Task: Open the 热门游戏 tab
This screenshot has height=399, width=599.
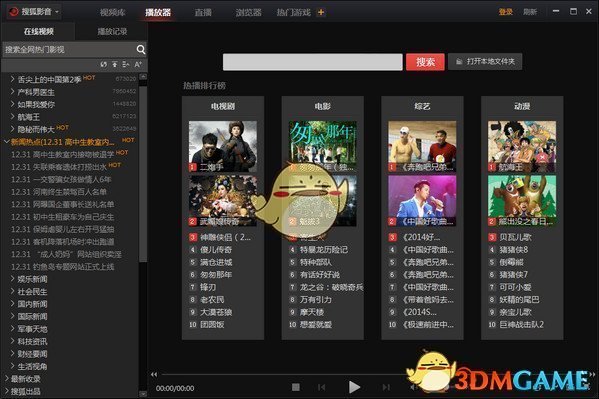Action: 293,12
